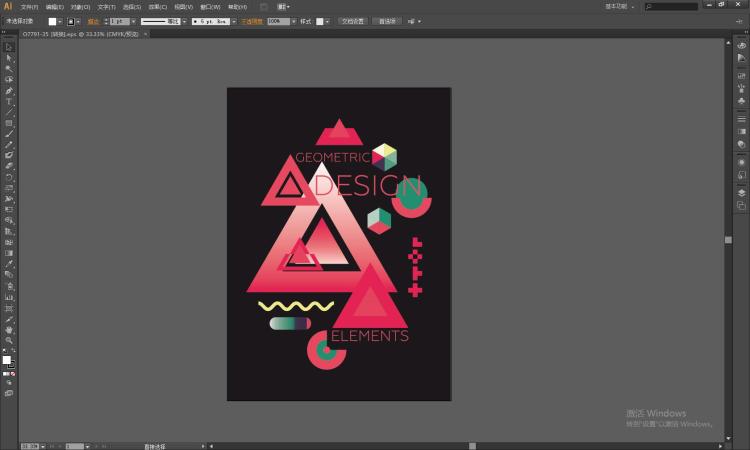This screenshot has height=450, width=750.
Task: Select the Scale tool
Action: 9,188
